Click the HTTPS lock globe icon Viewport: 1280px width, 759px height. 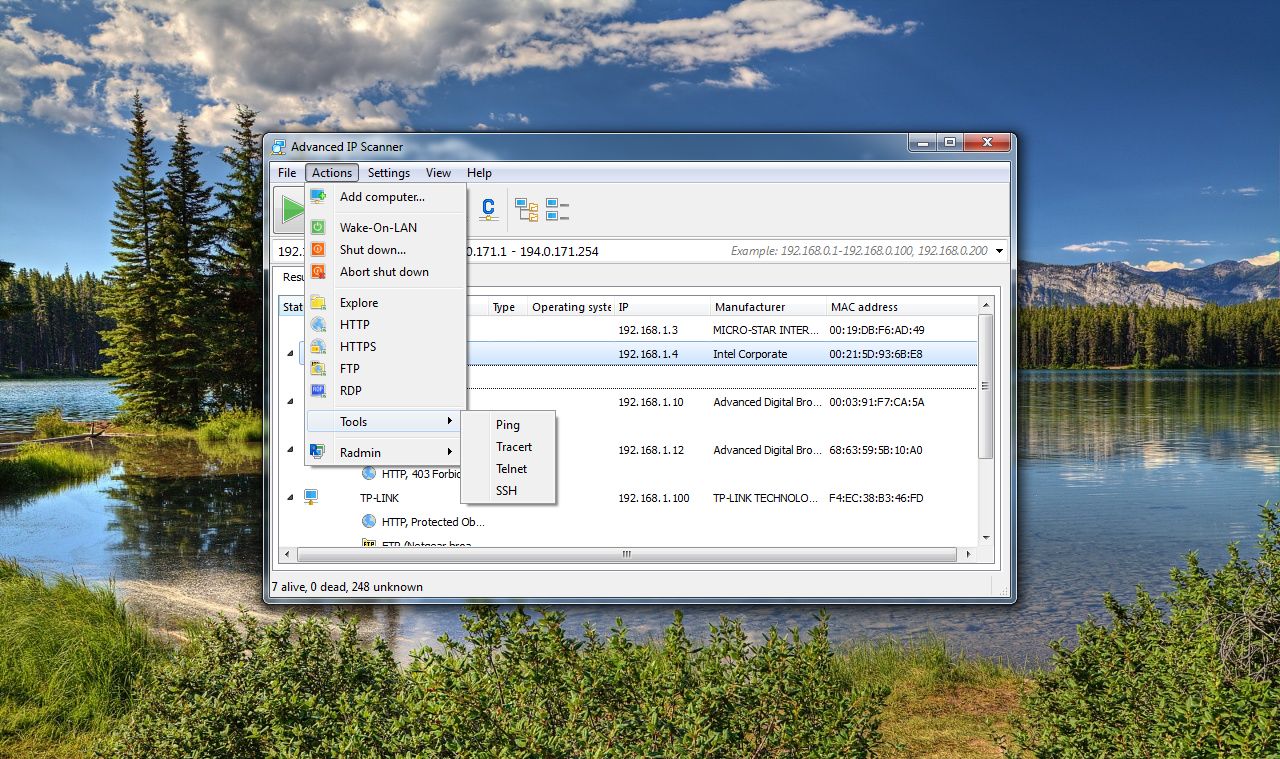click(318, 346)
